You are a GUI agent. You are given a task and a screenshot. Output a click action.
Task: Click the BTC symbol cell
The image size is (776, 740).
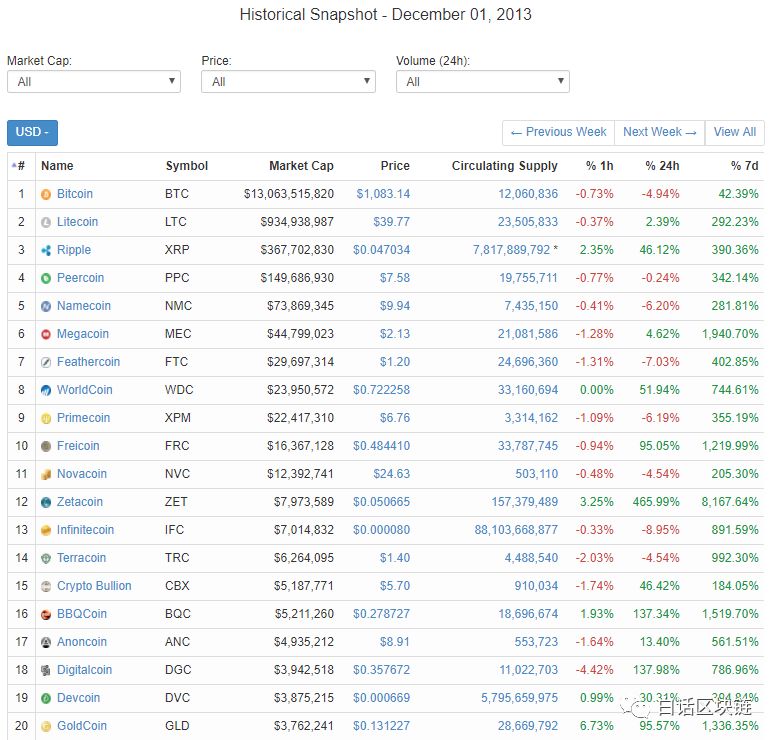(x=177, y=194)
